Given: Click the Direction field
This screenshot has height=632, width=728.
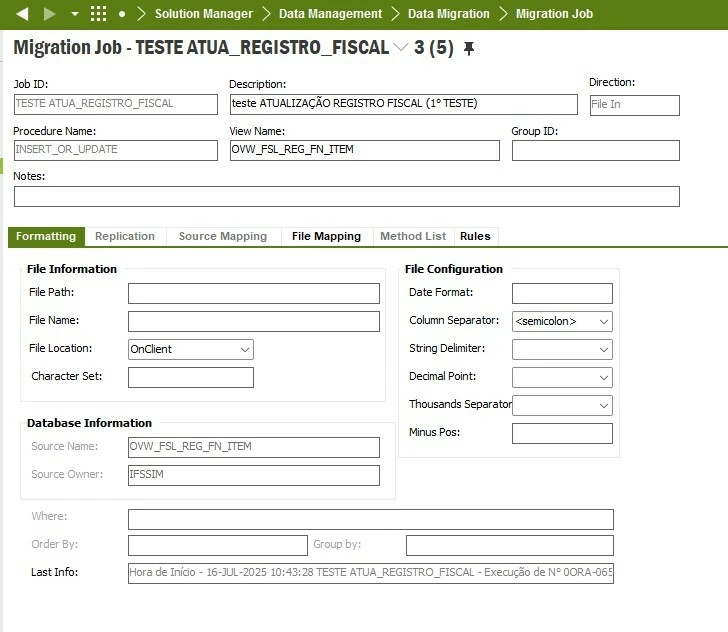Looking at the screenshot, I should pos(635,105).
